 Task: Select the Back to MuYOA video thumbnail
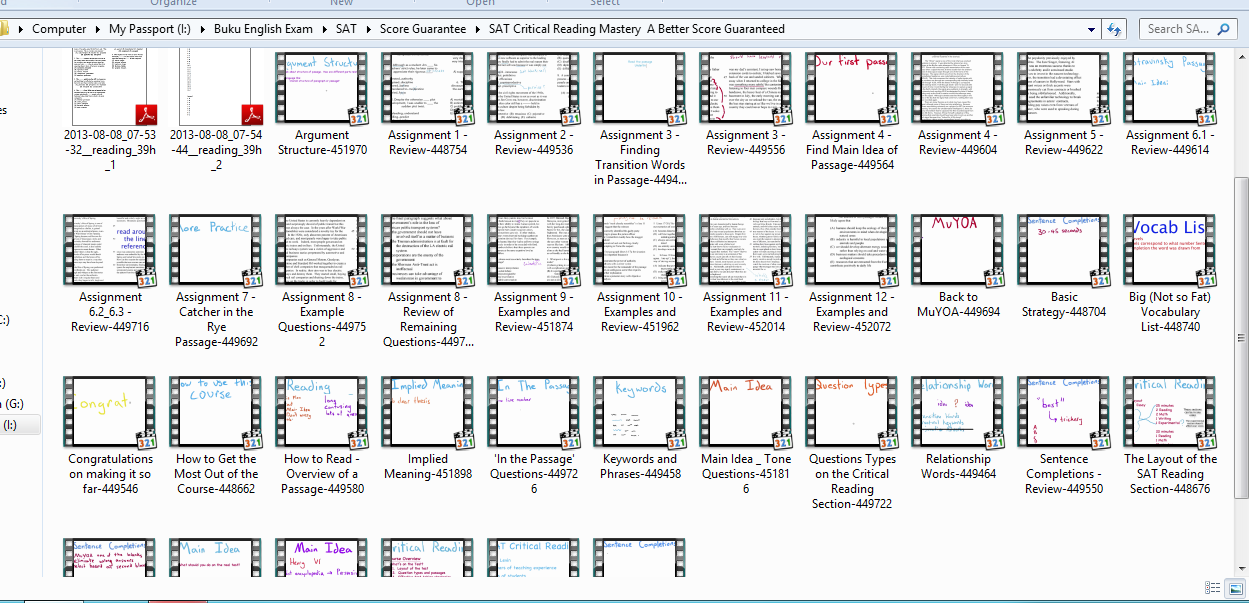[958, 250]
